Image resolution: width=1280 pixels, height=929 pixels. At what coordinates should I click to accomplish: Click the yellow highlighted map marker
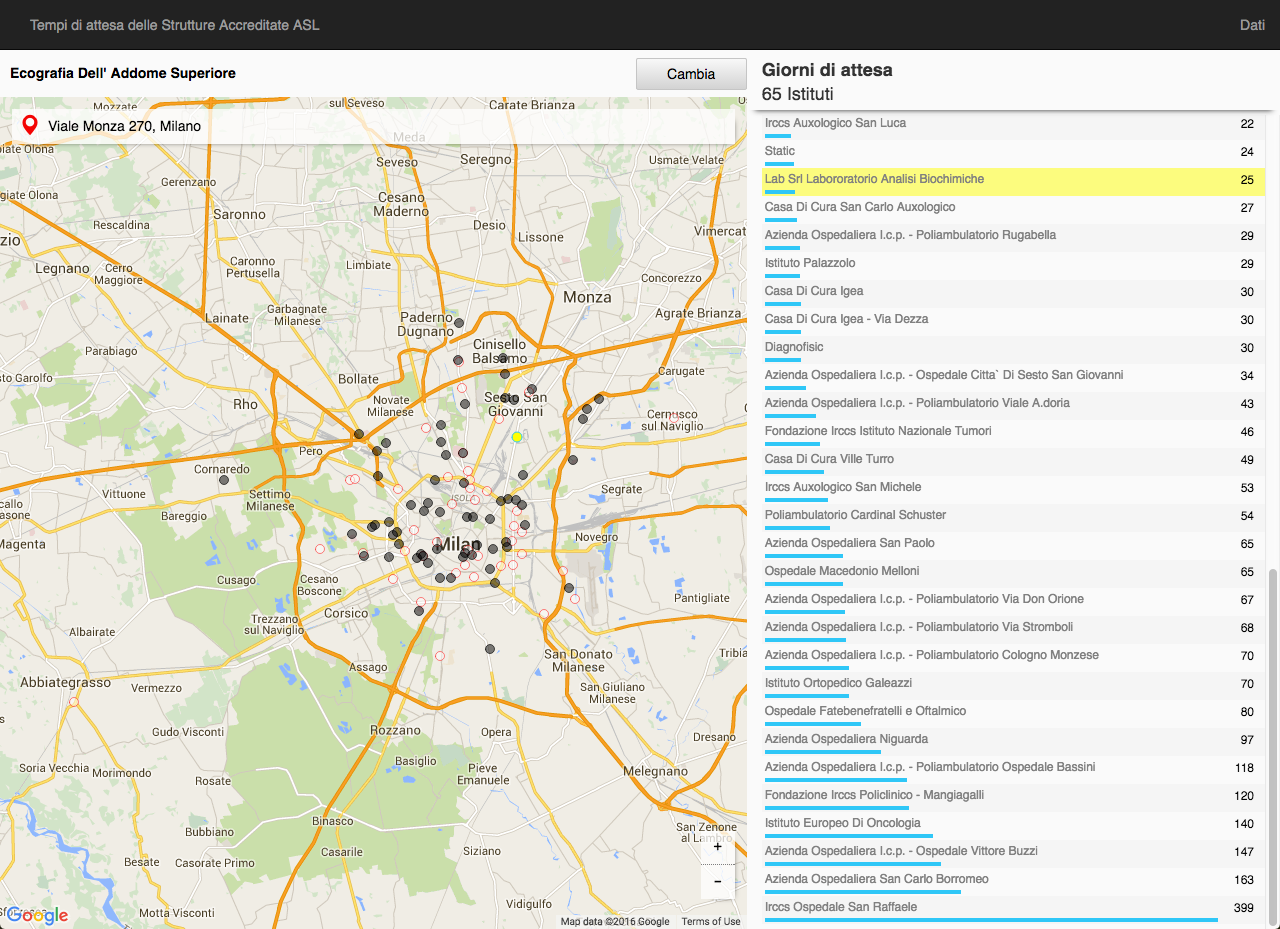(x=517, y=437)
